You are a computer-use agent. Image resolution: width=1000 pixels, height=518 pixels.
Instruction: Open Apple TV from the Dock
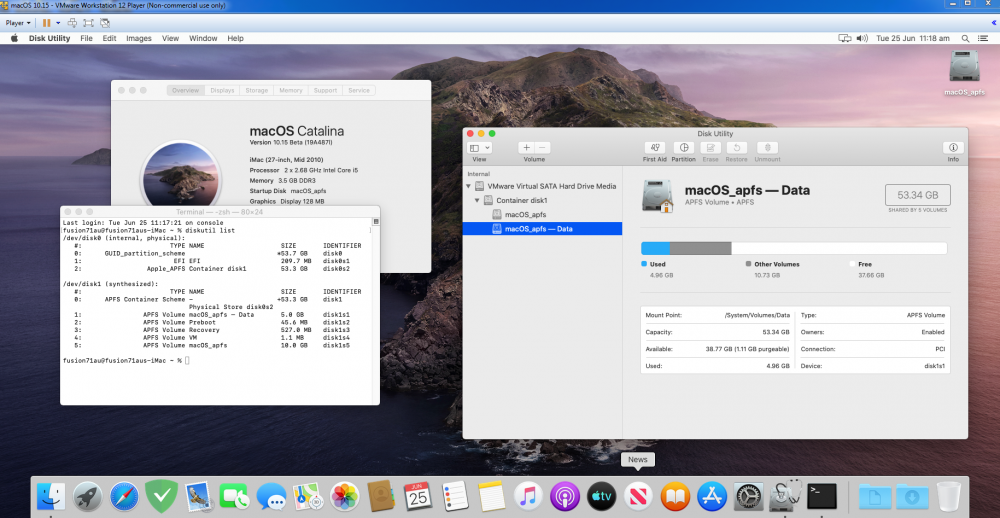pyautogui.click(x=601, y=496)
